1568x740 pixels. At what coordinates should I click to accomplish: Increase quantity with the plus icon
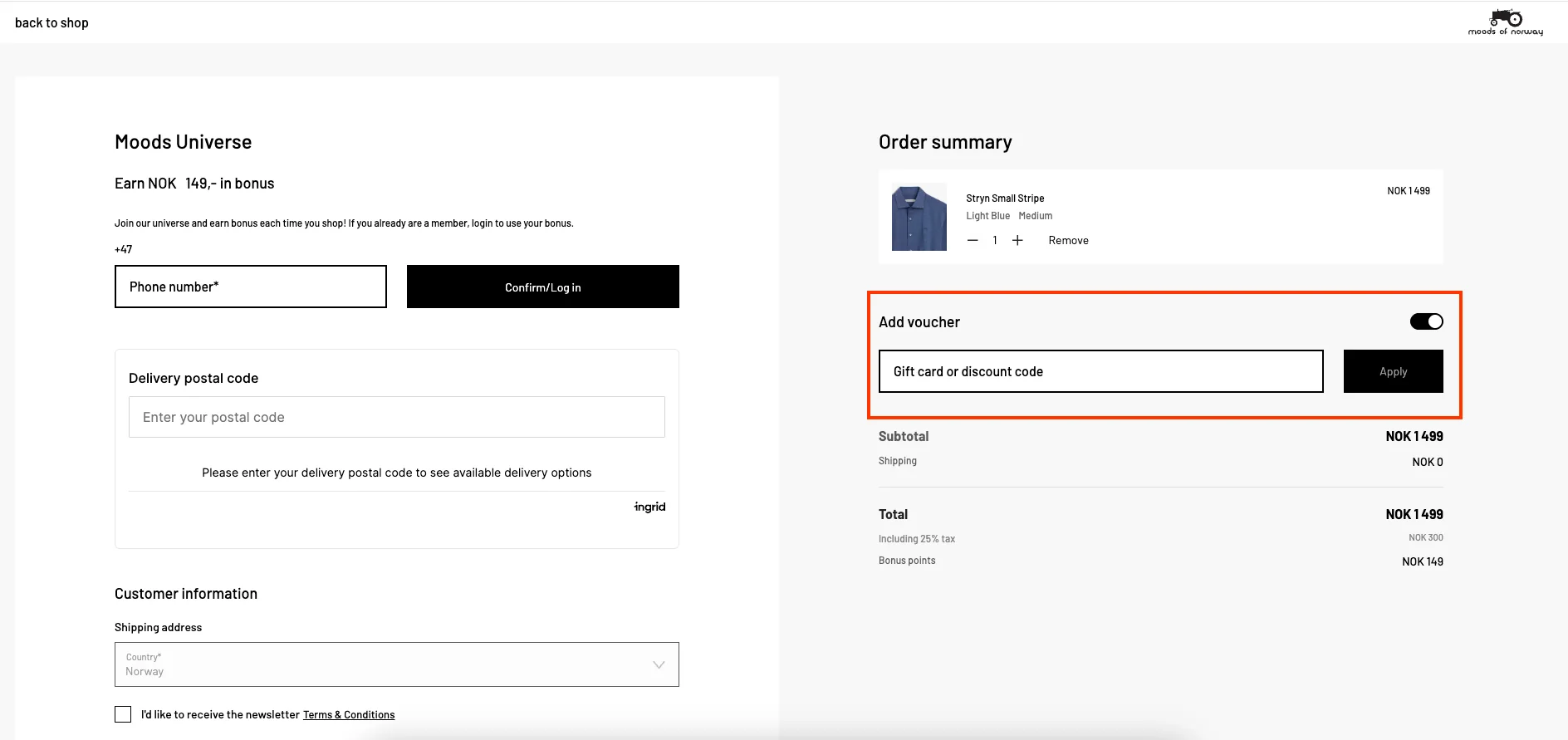tap(1017, 240)
